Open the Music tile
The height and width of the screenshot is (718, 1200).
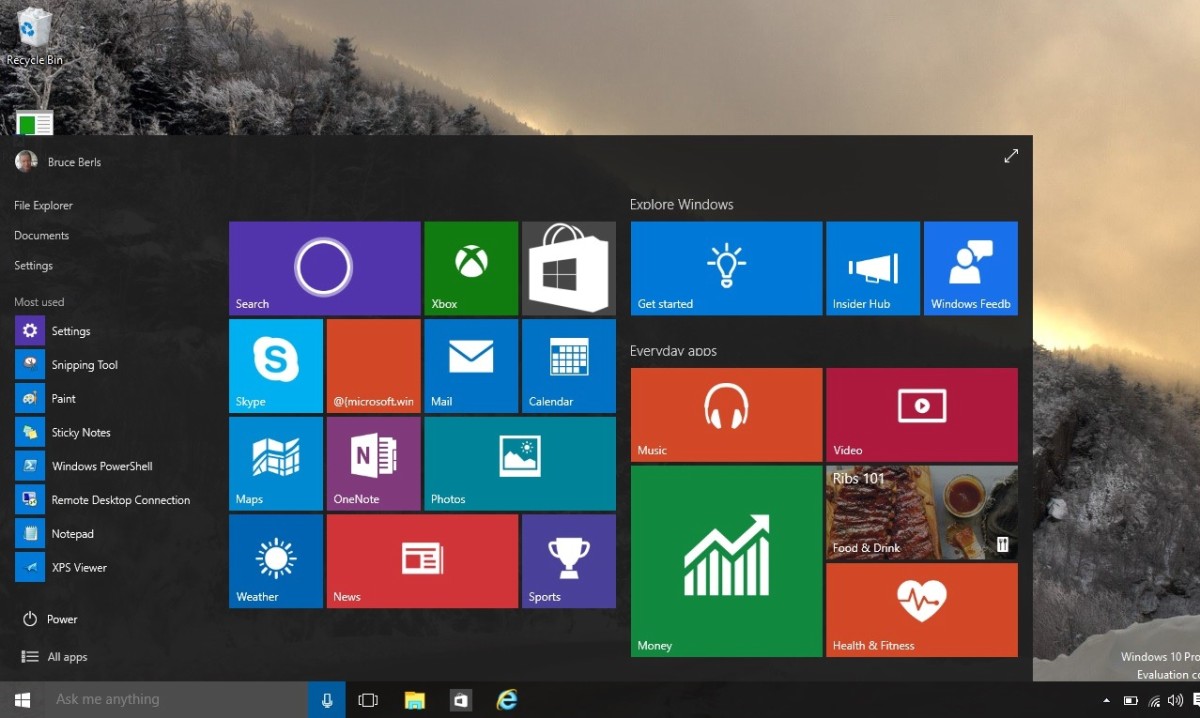coord(726,414)
